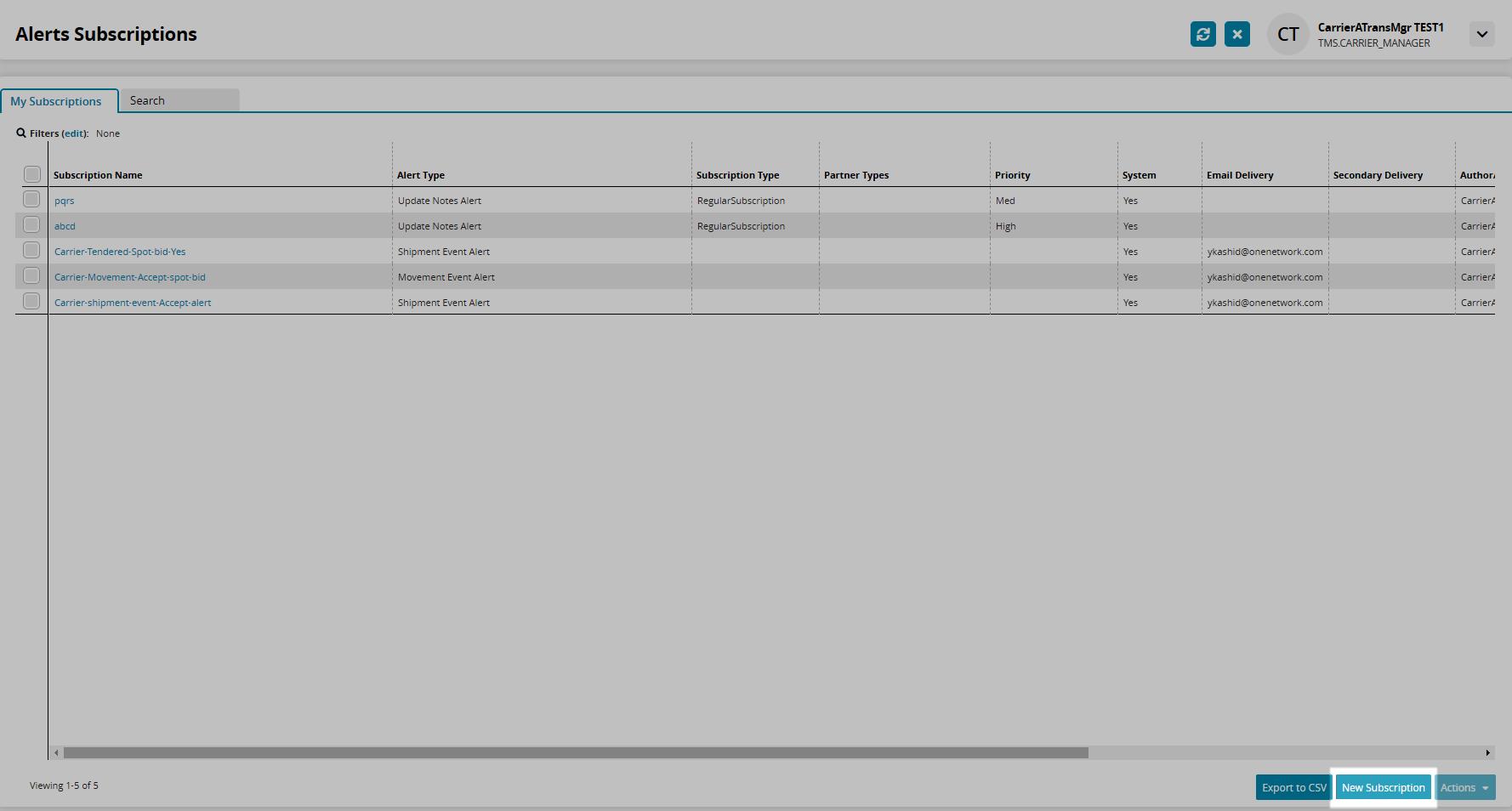Check the abcd row checkbox
The image size is (1512, 811).
point(31,224)
